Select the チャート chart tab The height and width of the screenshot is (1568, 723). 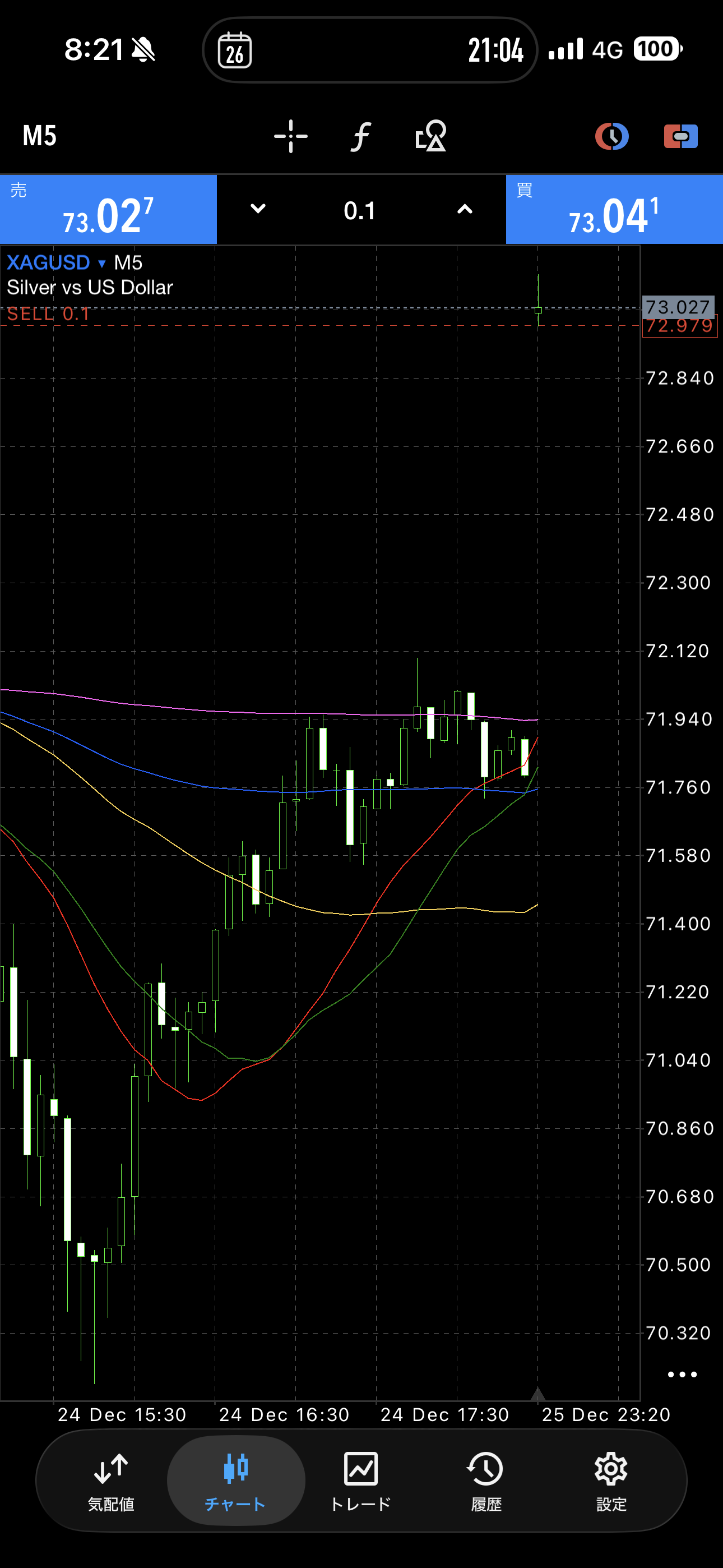point(235,1479)
